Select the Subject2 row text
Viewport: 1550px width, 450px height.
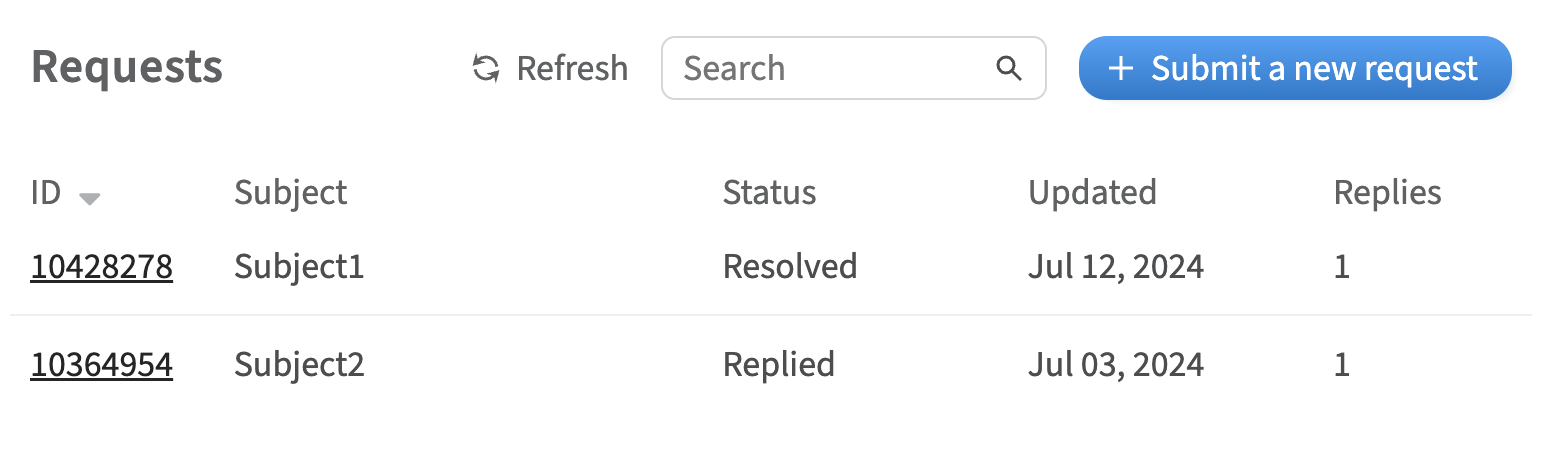299,364
